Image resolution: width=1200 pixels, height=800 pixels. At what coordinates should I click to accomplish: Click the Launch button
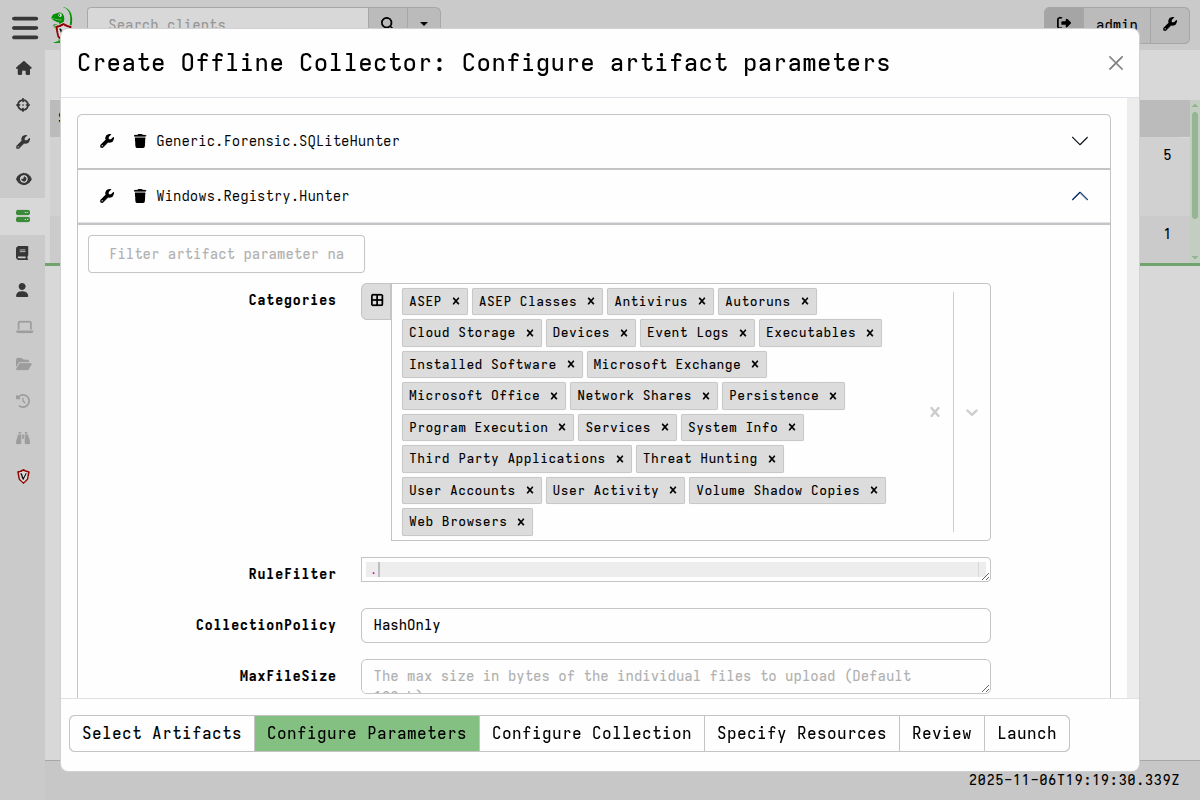[x=1026, y=733]
